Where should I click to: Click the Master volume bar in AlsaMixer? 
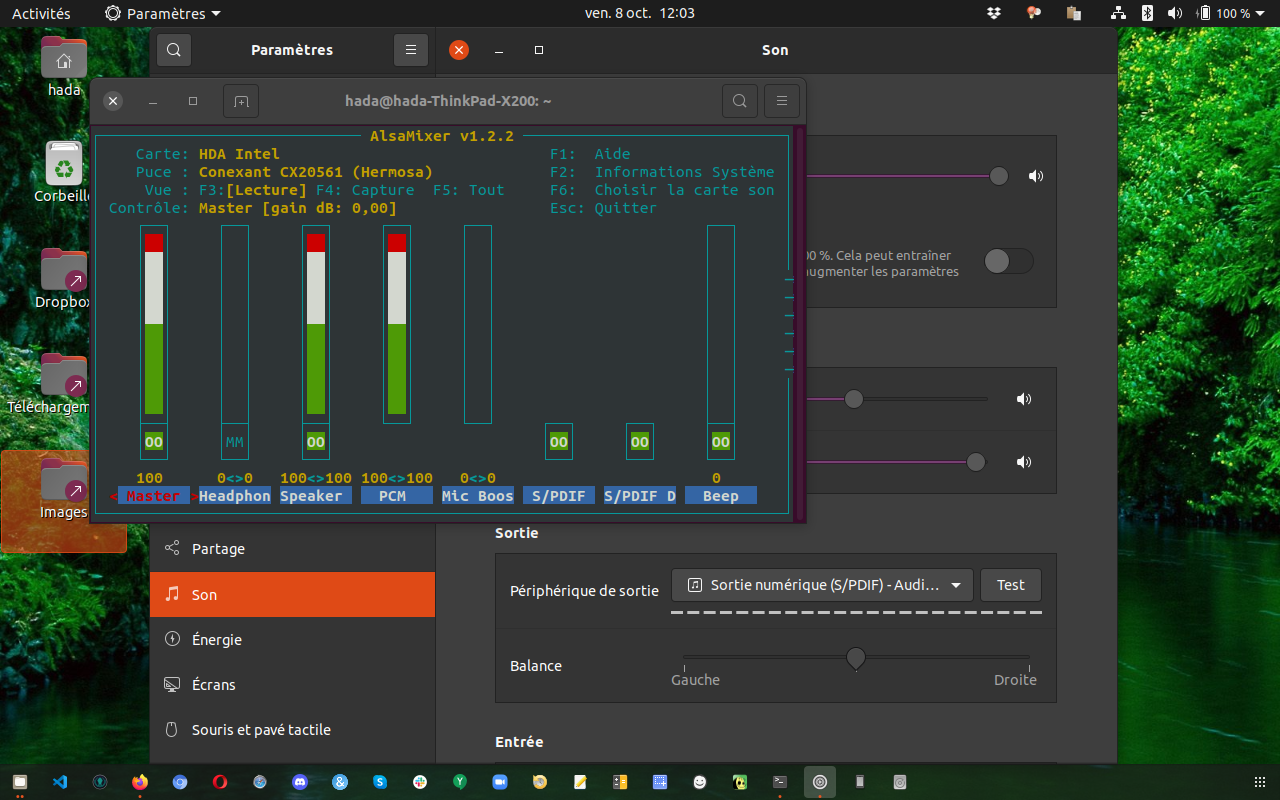tap(154, 324)
